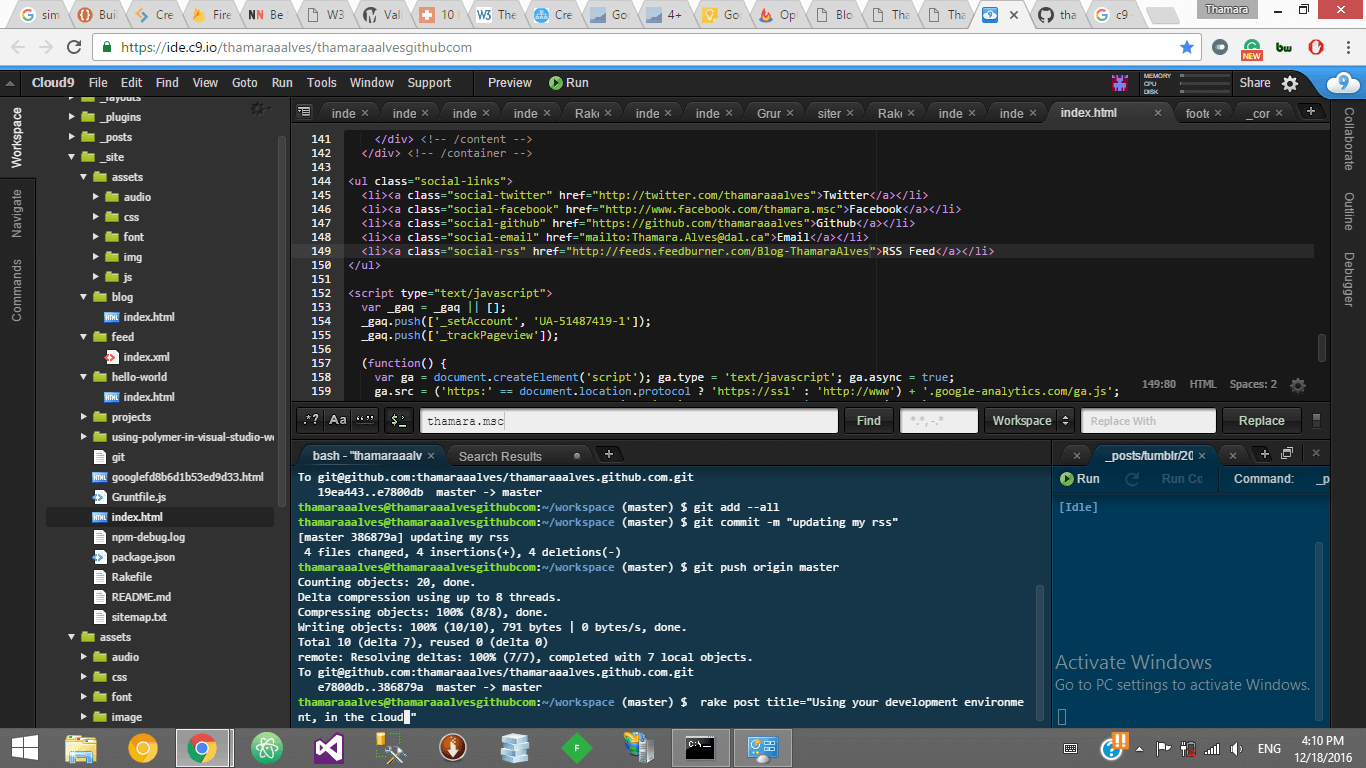Click the pixel avatar icon near memory stats
Viewport: 1366px width, 768px height.
tap(1122, 83)
